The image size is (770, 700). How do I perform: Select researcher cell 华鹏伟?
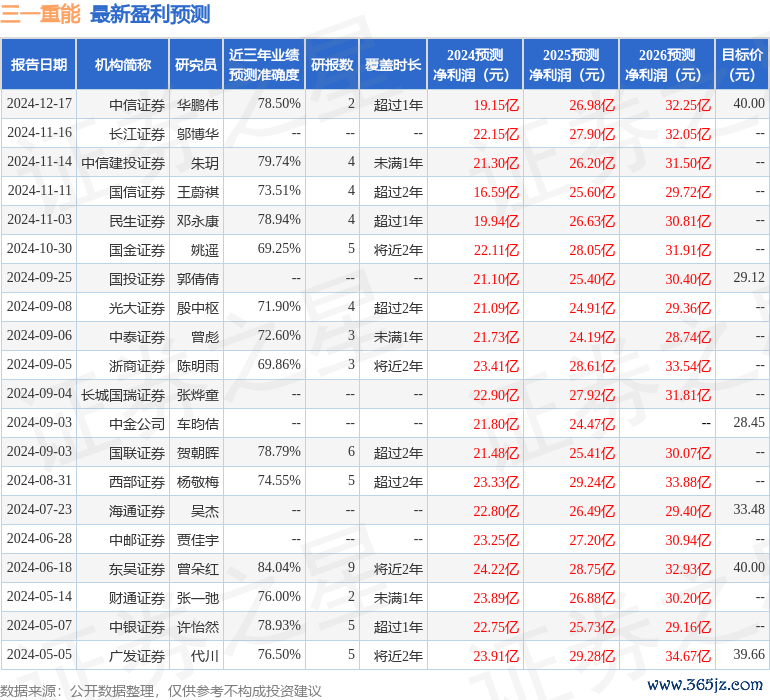click(x=197, y=105)
